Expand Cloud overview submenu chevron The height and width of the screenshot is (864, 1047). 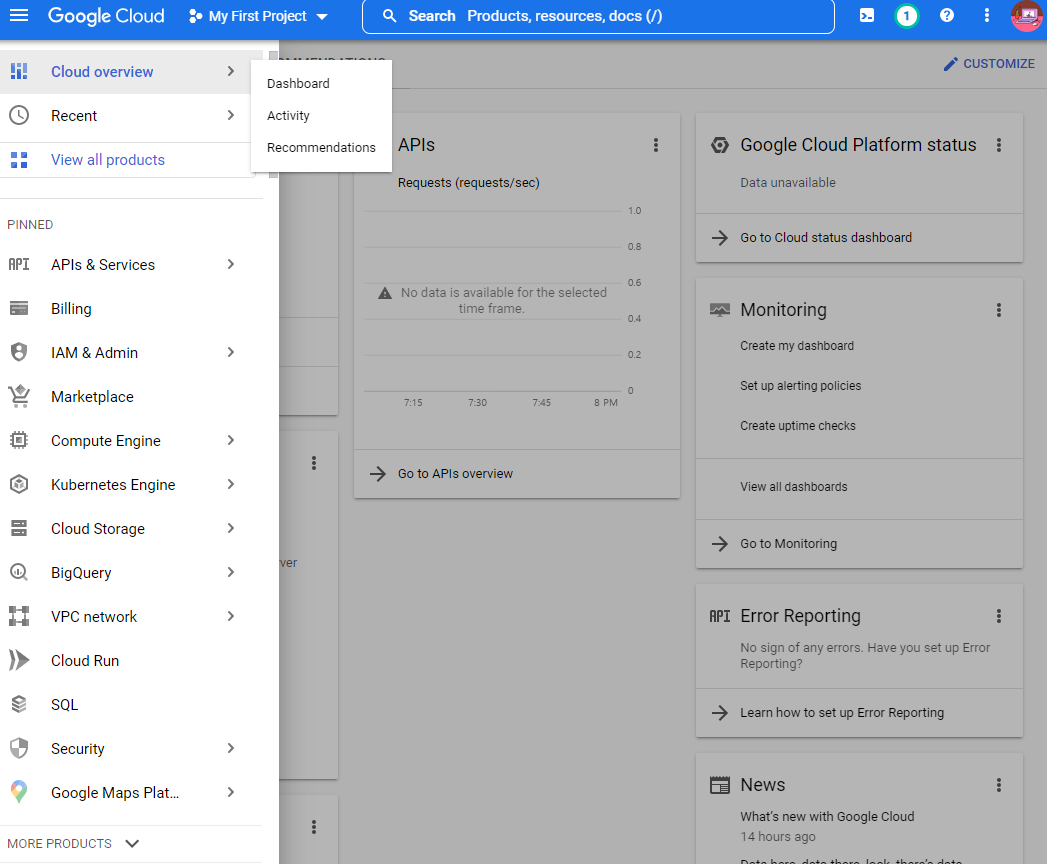coord(231,71)
